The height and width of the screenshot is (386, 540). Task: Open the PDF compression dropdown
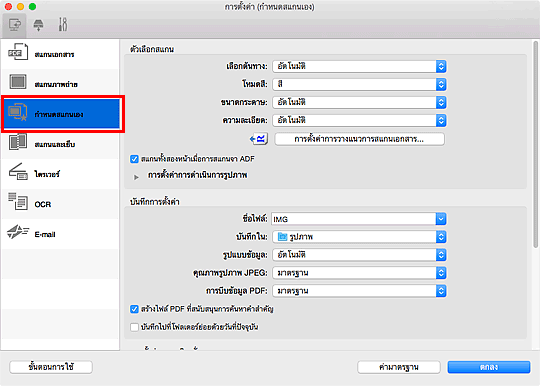[x=359, y=291]
